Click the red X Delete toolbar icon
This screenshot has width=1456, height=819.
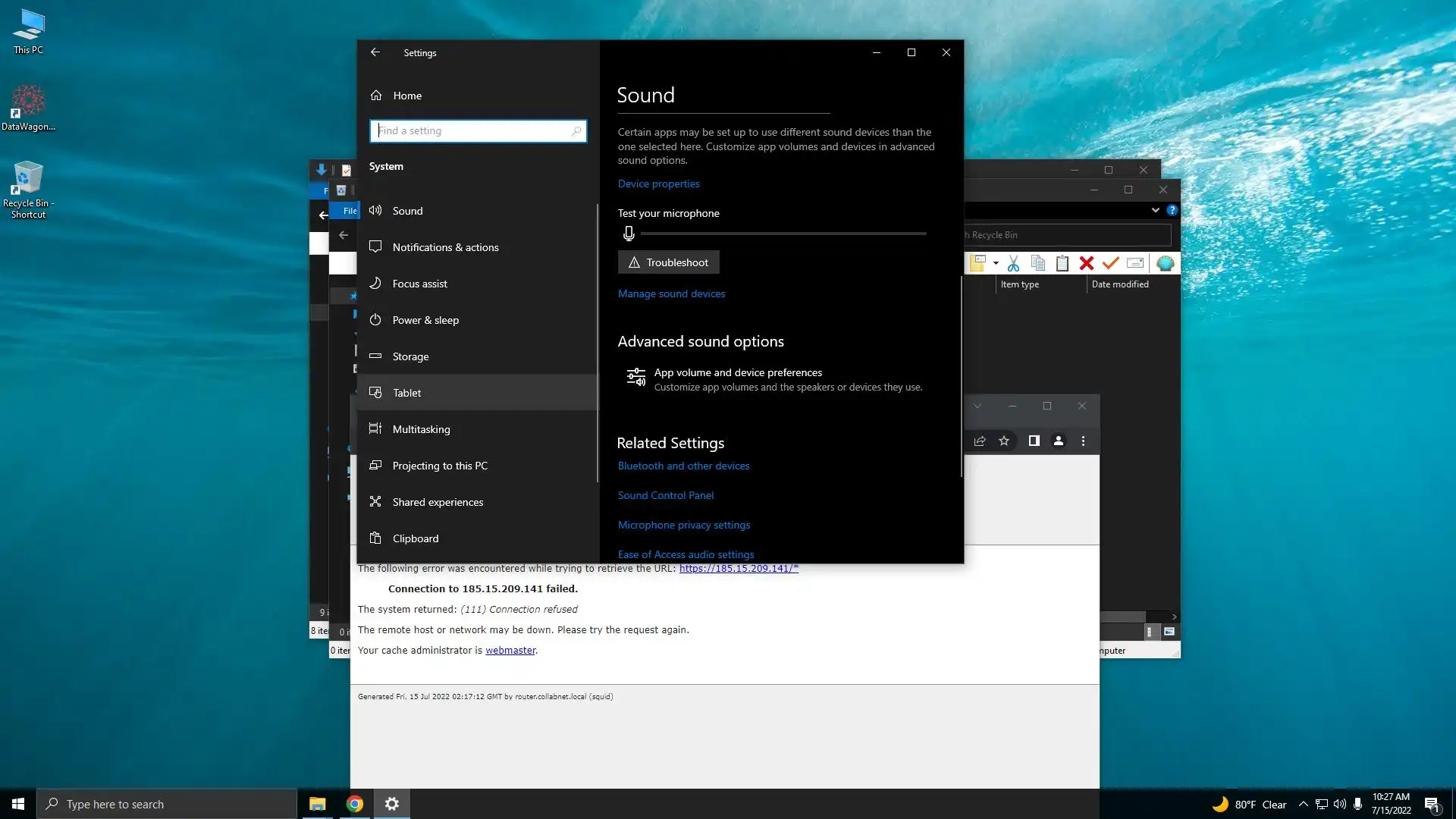1086,263
